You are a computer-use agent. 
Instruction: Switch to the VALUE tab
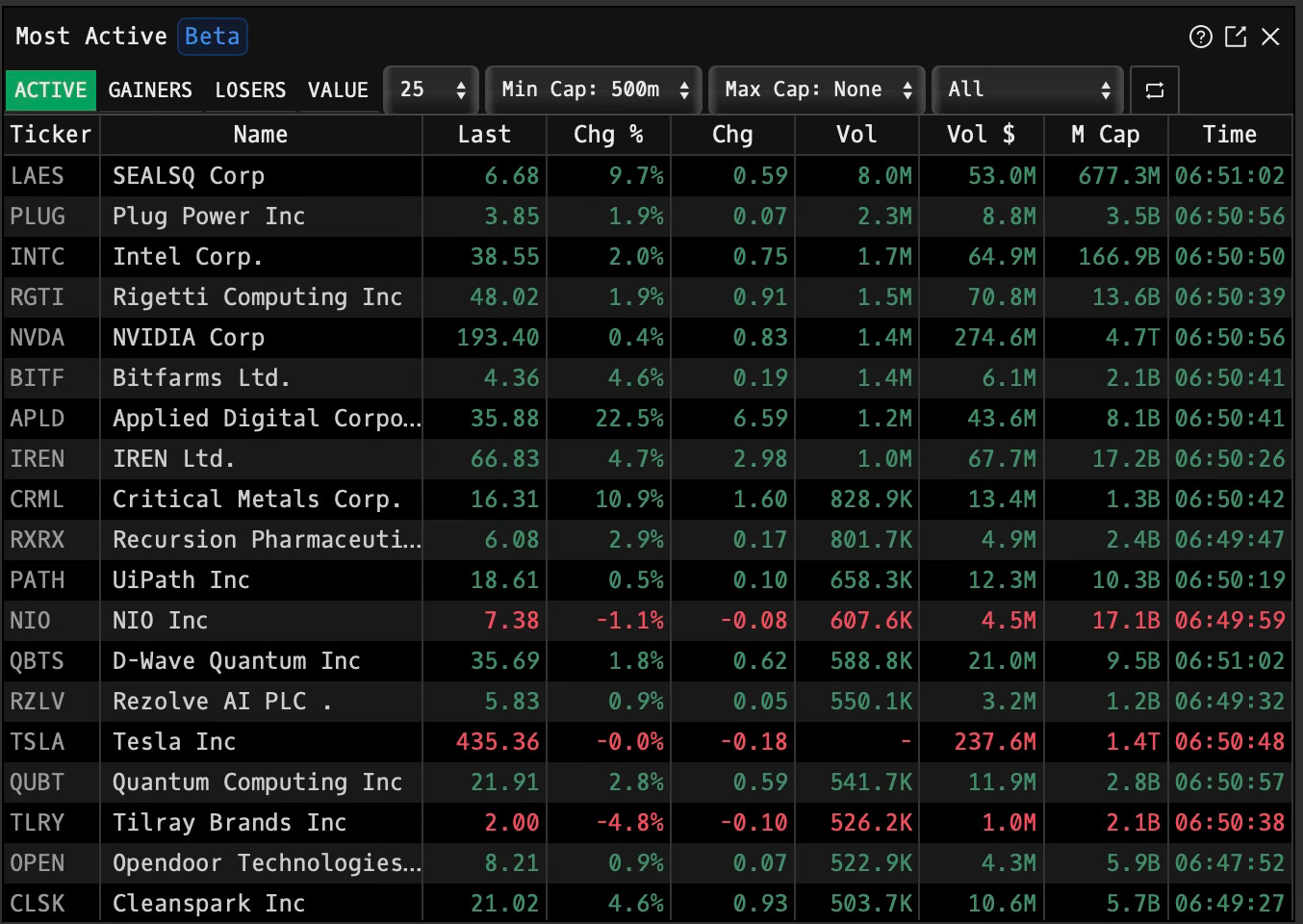pyautogui.click(x=338, y=90)
